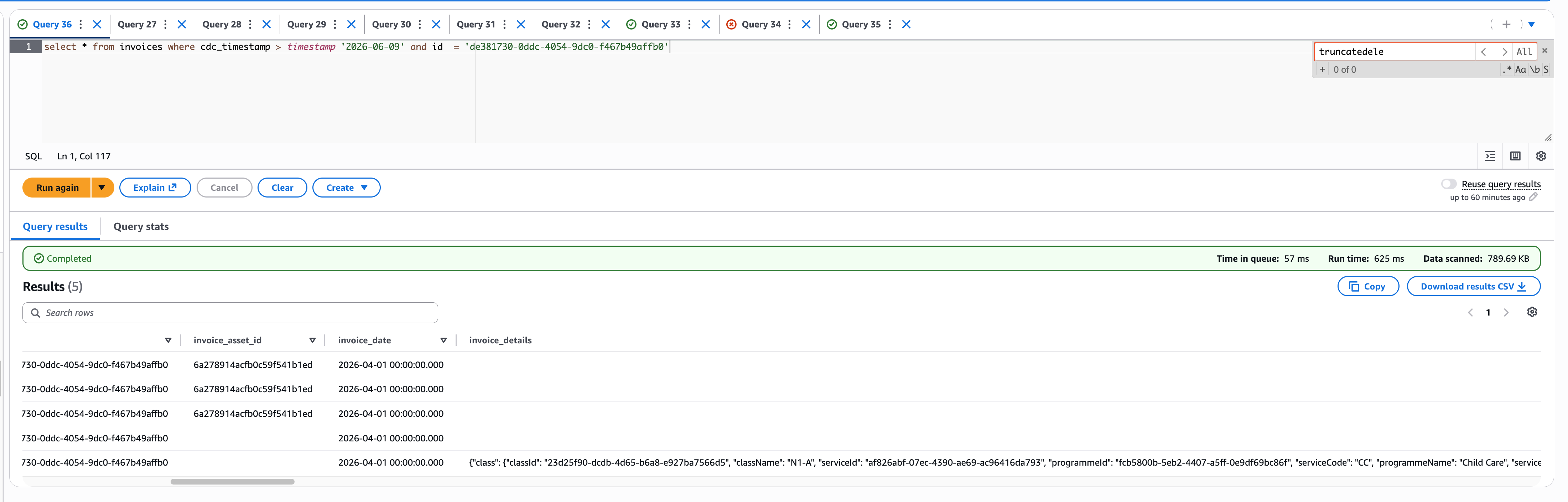This screenshot has width=1568, height=502.
Task: Close the Query 32 tab
Action: coord(605,24)
